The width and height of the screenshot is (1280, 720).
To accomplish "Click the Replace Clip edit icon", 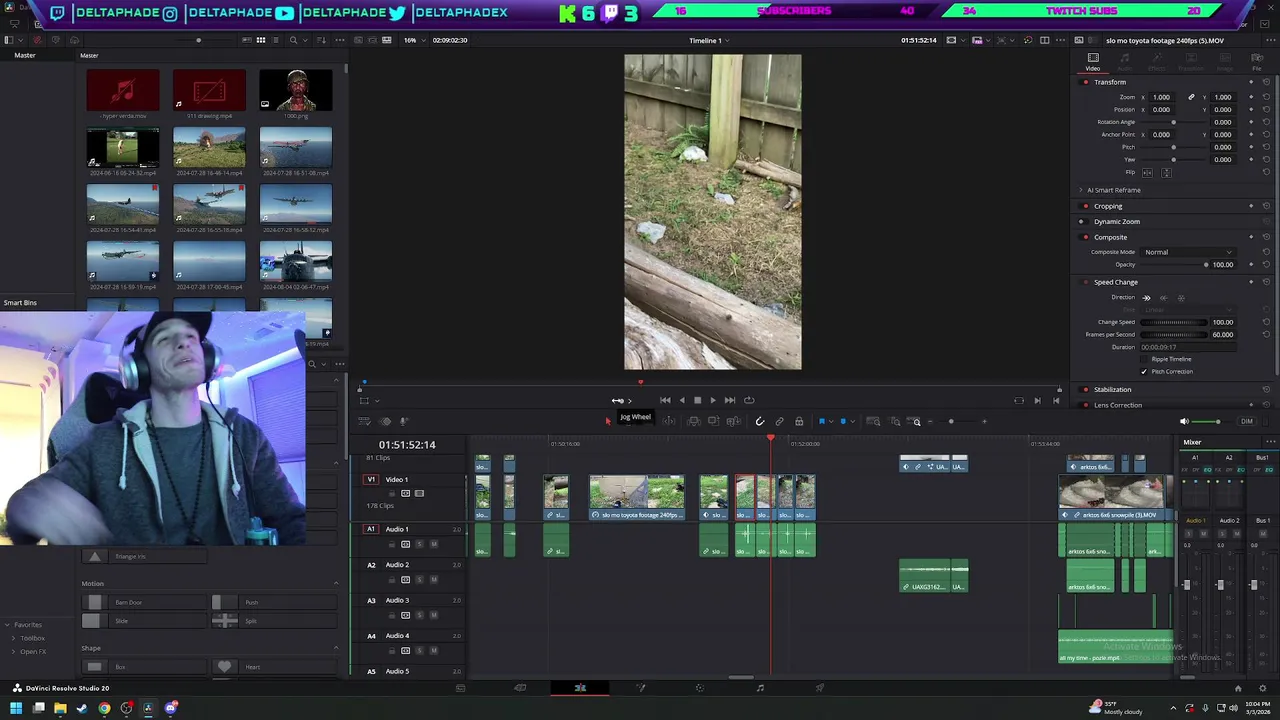I will (734, 422).
